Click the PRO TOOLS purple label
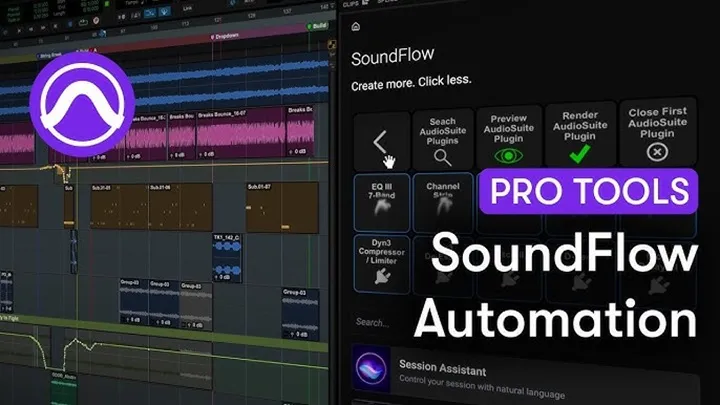The image size is (720, 405). 592,190
